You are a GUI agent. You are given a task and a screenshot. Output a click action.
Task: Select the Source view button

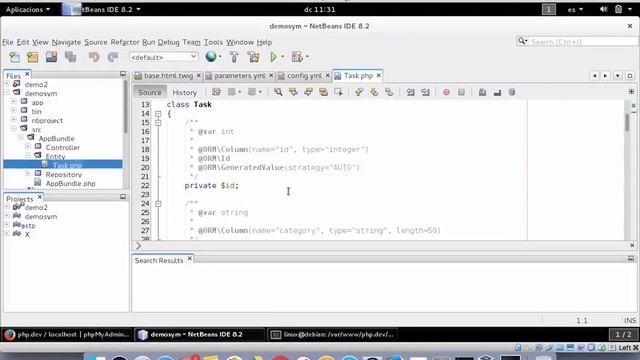click(150, 92)
